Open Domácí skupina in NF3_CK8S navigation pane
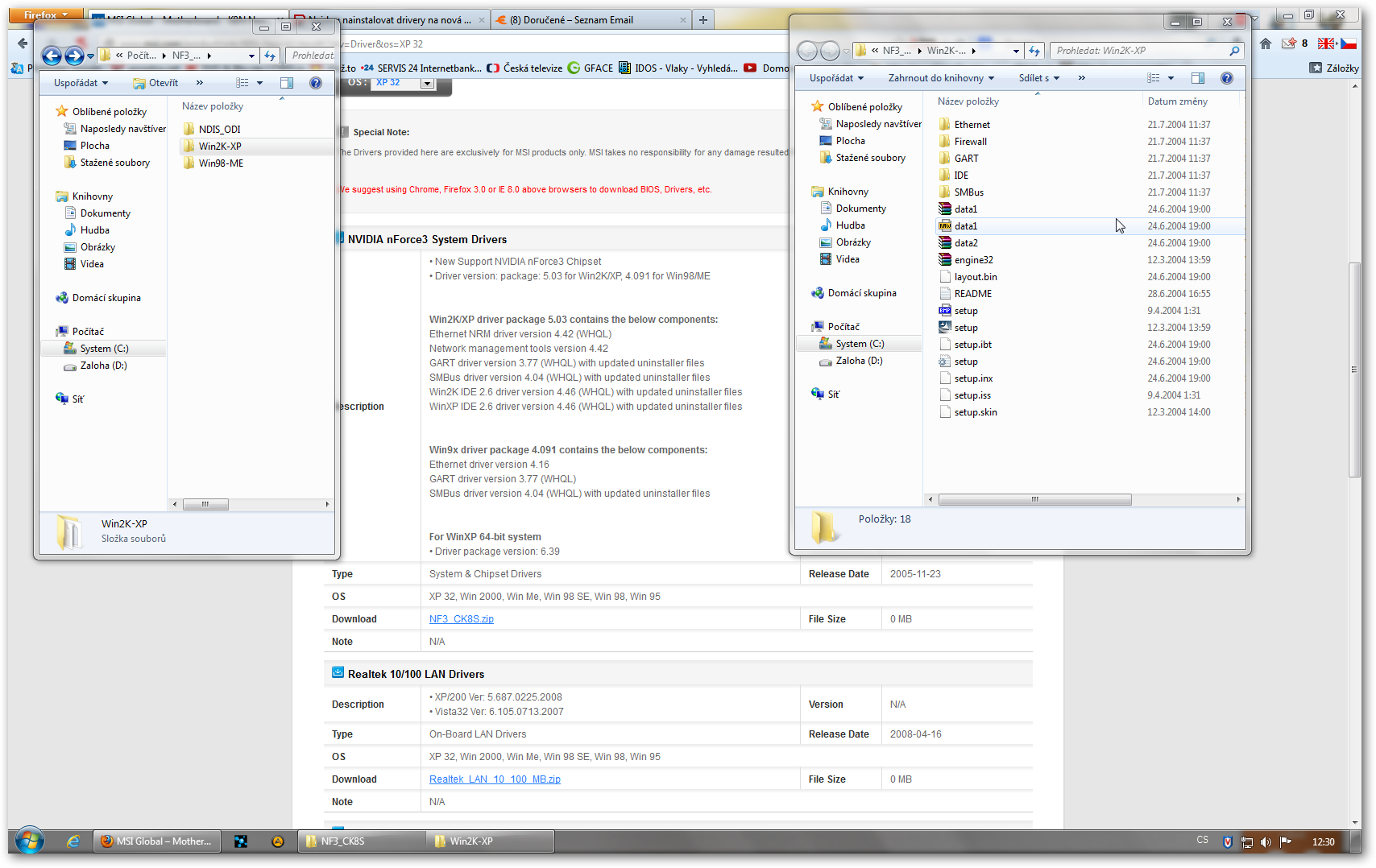The image size is (1376, 868). point(106,298)
